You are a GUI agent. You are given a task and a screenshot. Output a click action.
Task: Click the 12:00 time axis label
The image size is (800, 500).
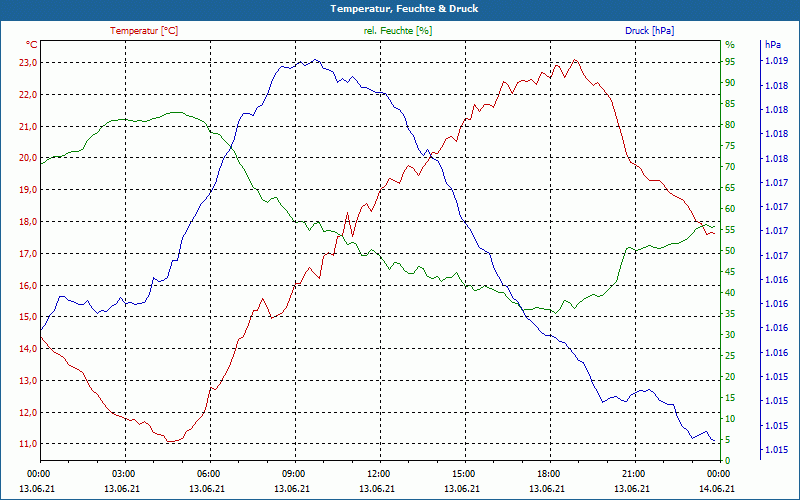pyautogui.click(x=378, y=473)
